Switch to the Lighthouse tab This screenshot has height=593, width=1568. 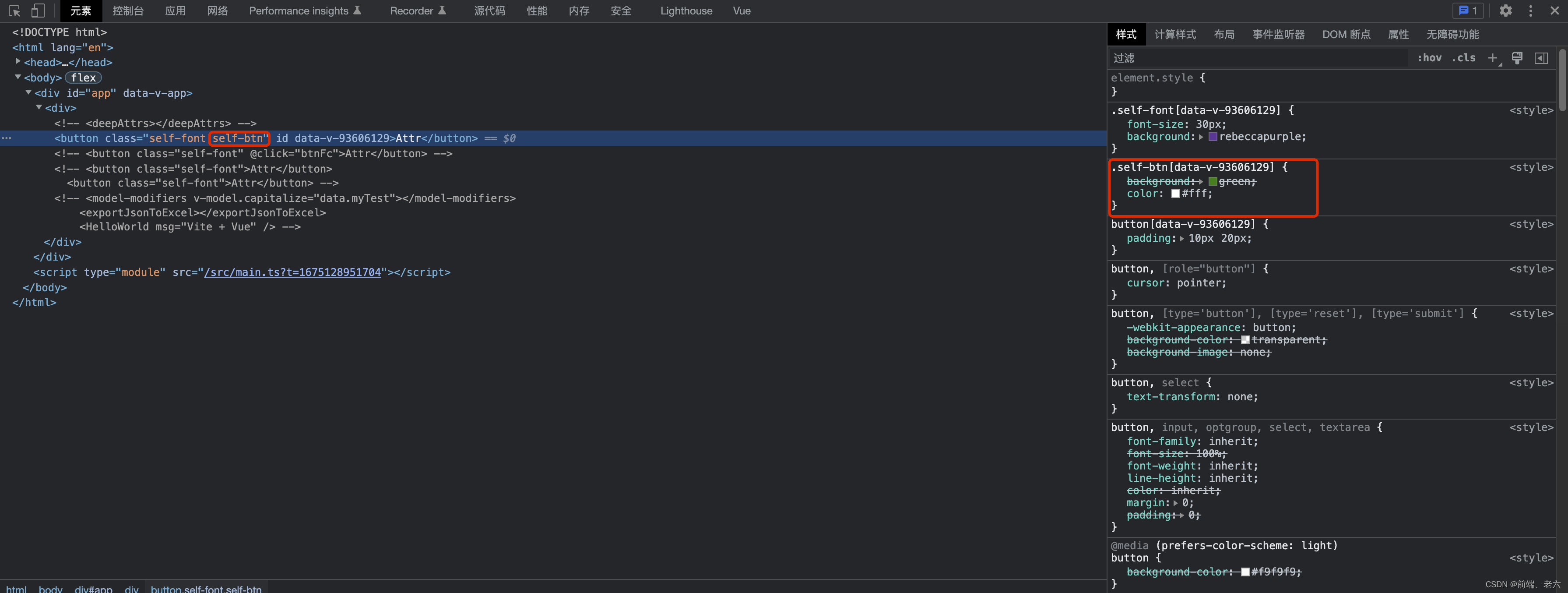tap(686, 11)
